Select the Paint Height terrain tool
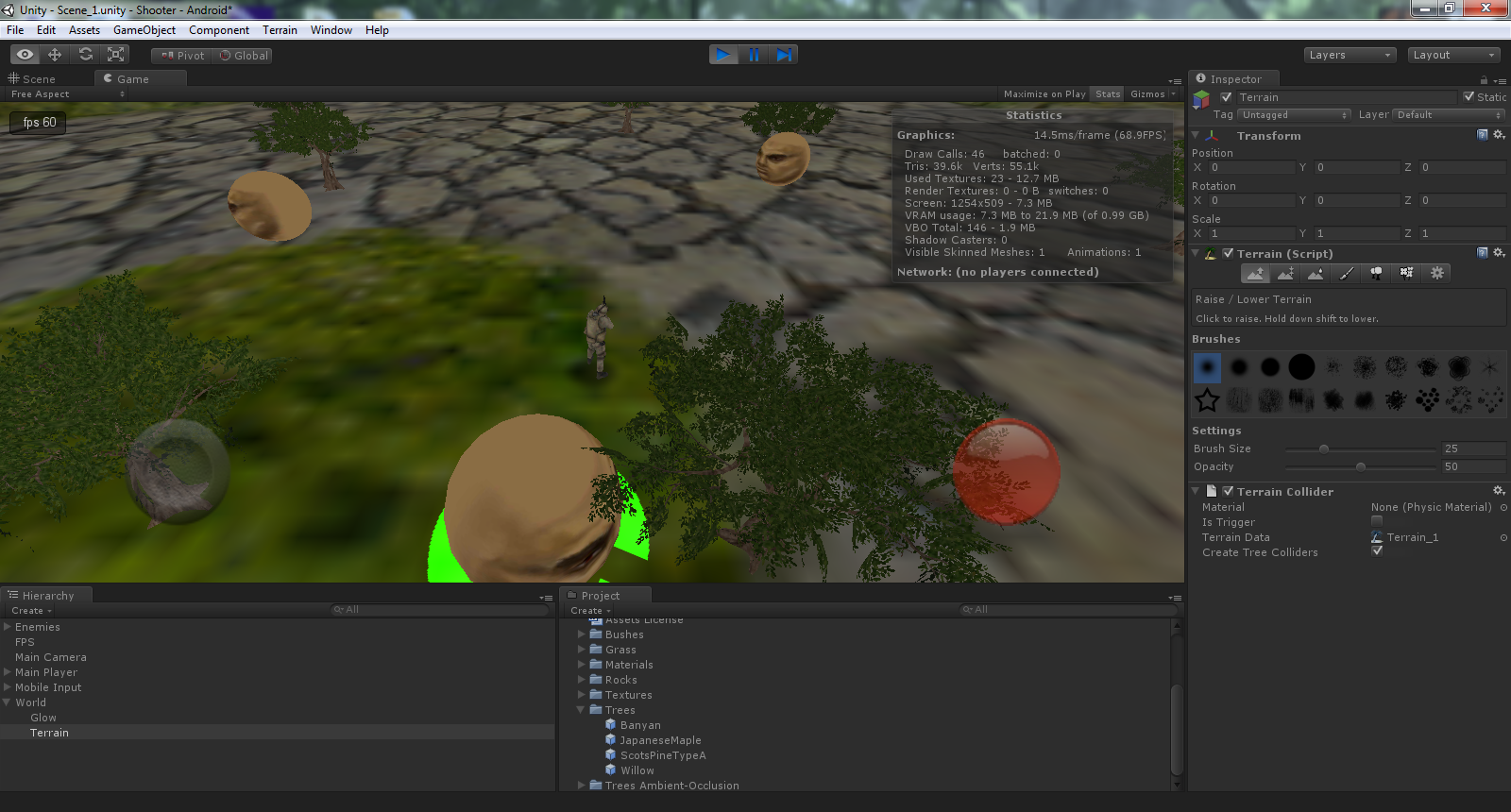Image resolution: width=1511 pixels, height=812 pixels. [1285, 273]
